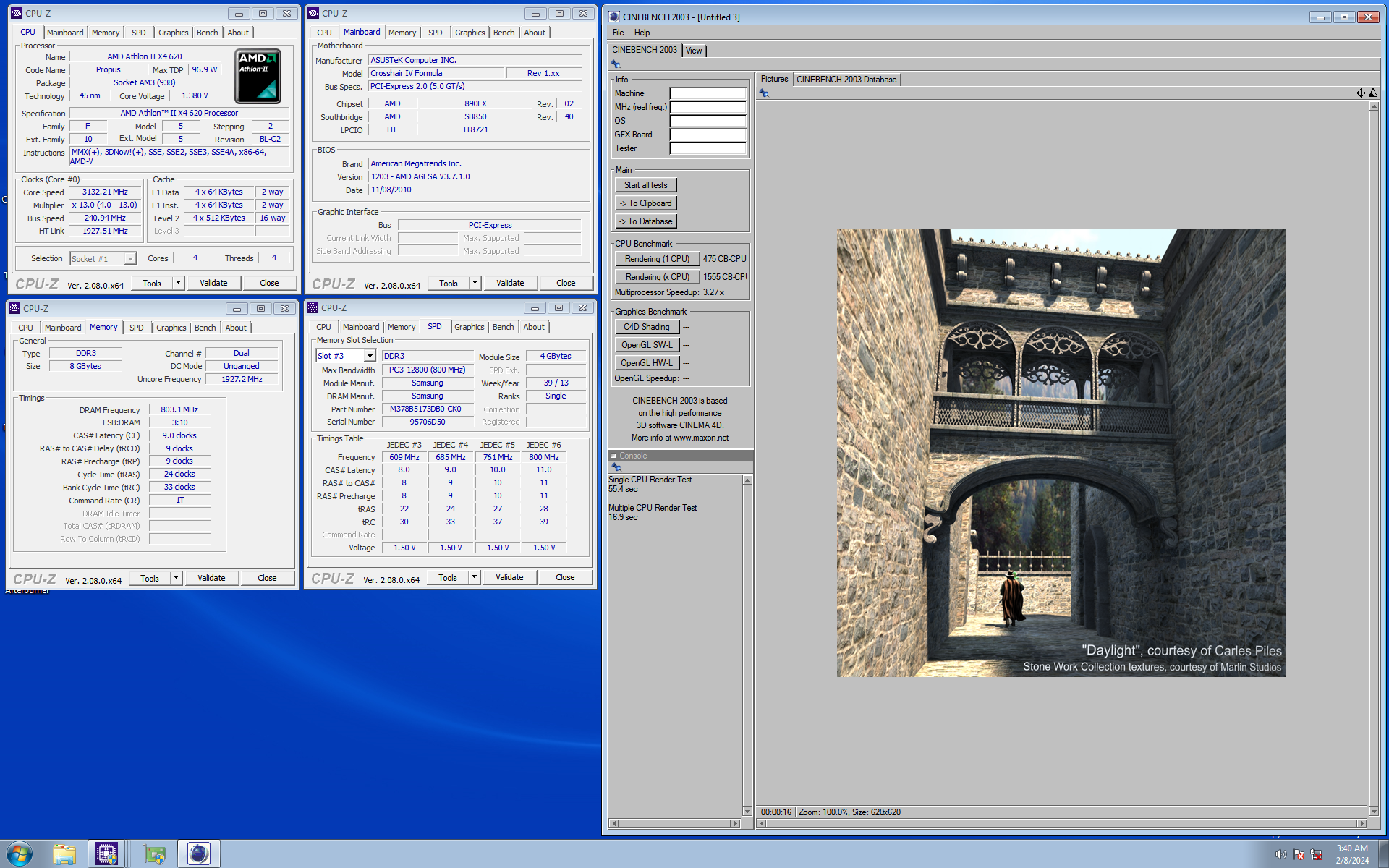Open the Graphics tab in the CPU-Z Memory window
The image size is (1389, 868).
[x=171, y=328]
